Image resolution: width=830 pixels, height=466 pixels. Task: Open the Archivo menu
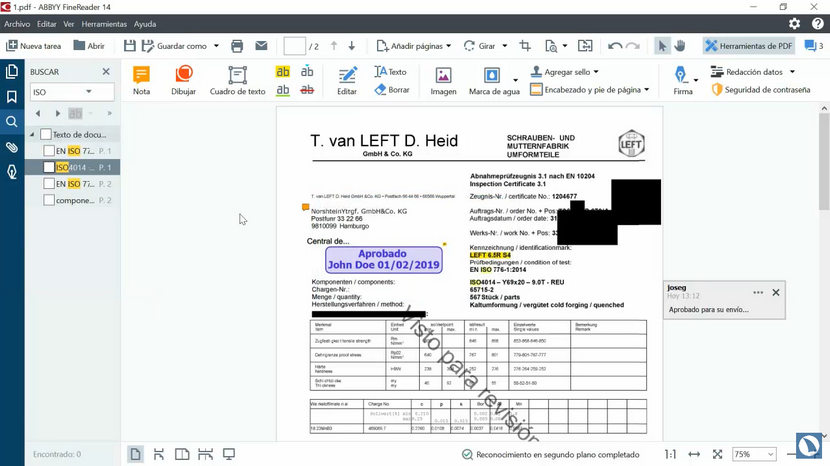coord(17,24)
